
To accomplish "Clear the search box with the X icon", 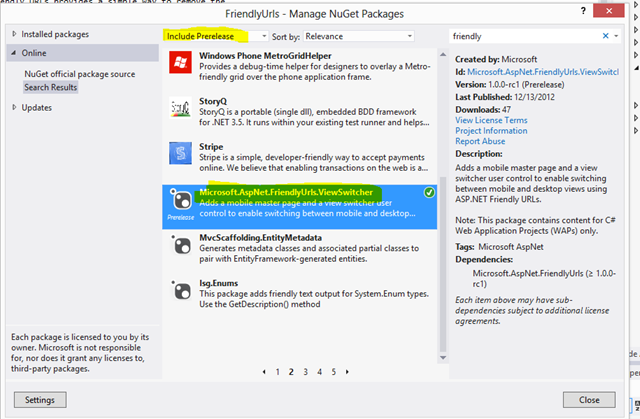I will [x=606, y=36].
